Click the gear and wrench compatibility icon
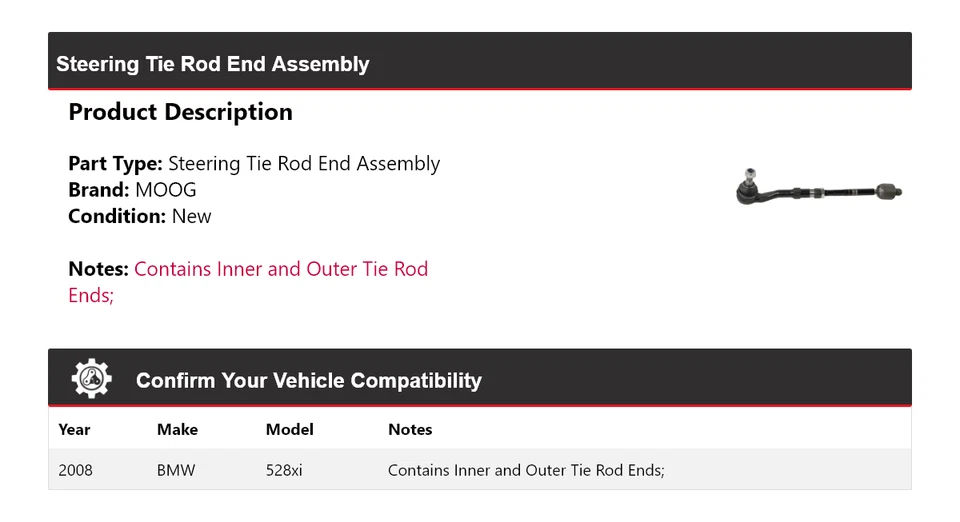The height and width of the screenshot is (522, 960). coord(92,379)
